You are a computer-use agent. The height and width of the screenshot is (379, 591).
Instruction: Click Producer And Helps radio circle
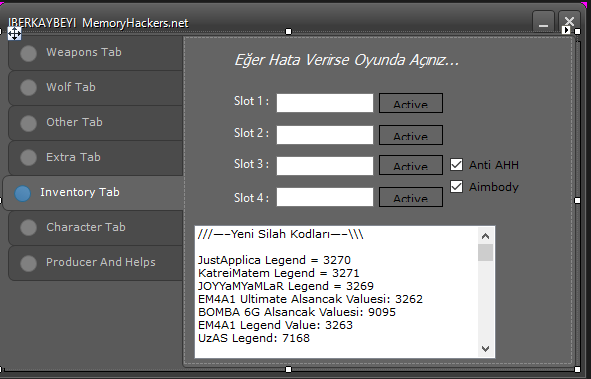pyautogui.click(x=28, y=263)
